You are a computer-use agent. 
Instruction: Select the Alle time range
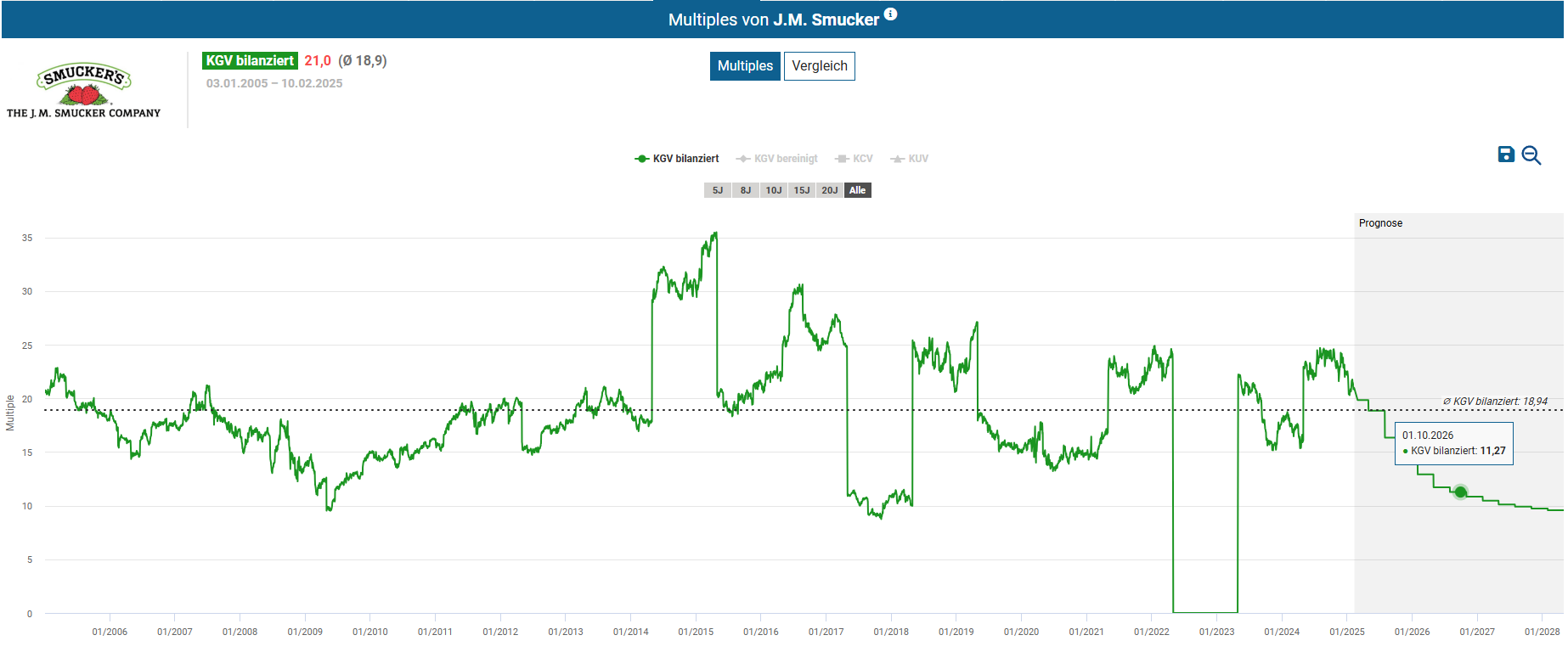point(858,190)
